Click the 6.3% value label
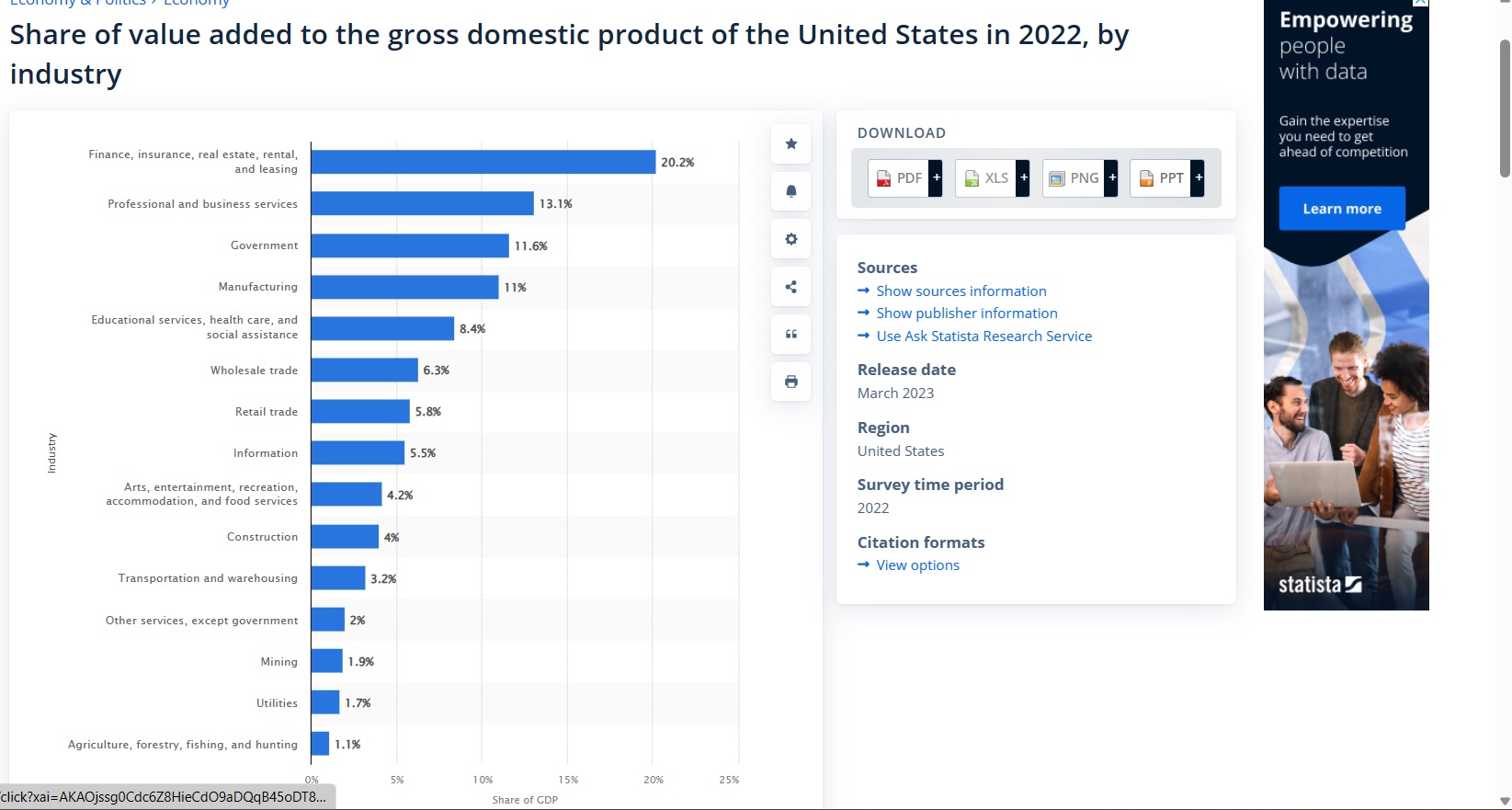 click(x=436, y=370)
